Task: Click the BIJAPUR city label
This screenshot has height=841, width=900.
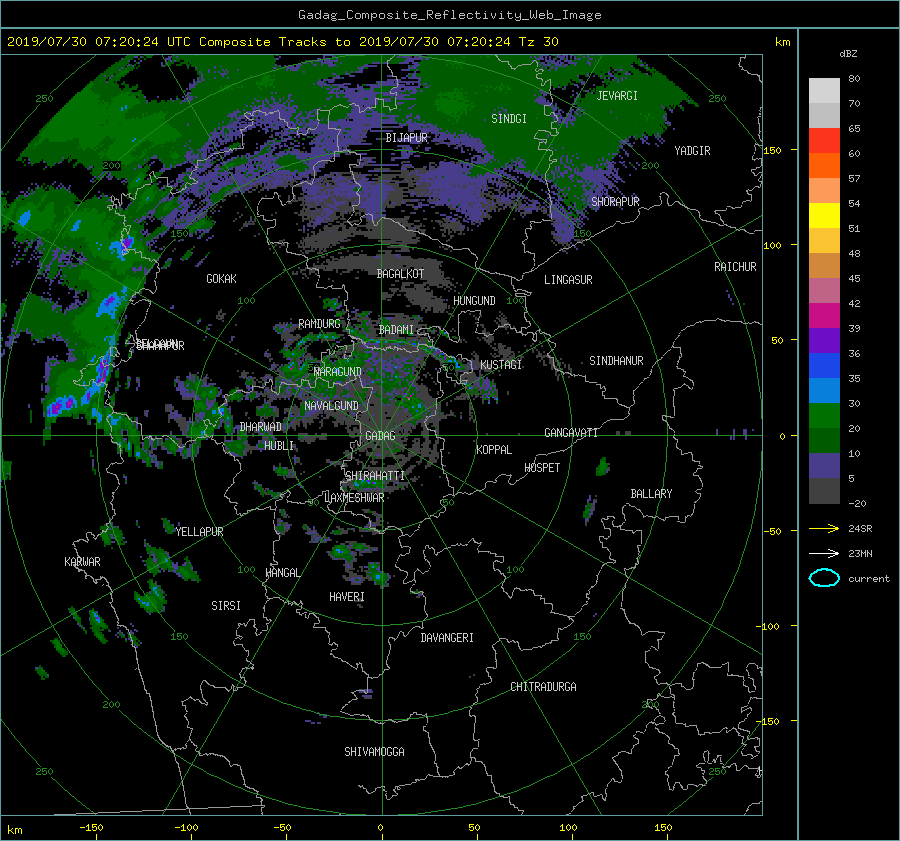Action: [406, 138]
